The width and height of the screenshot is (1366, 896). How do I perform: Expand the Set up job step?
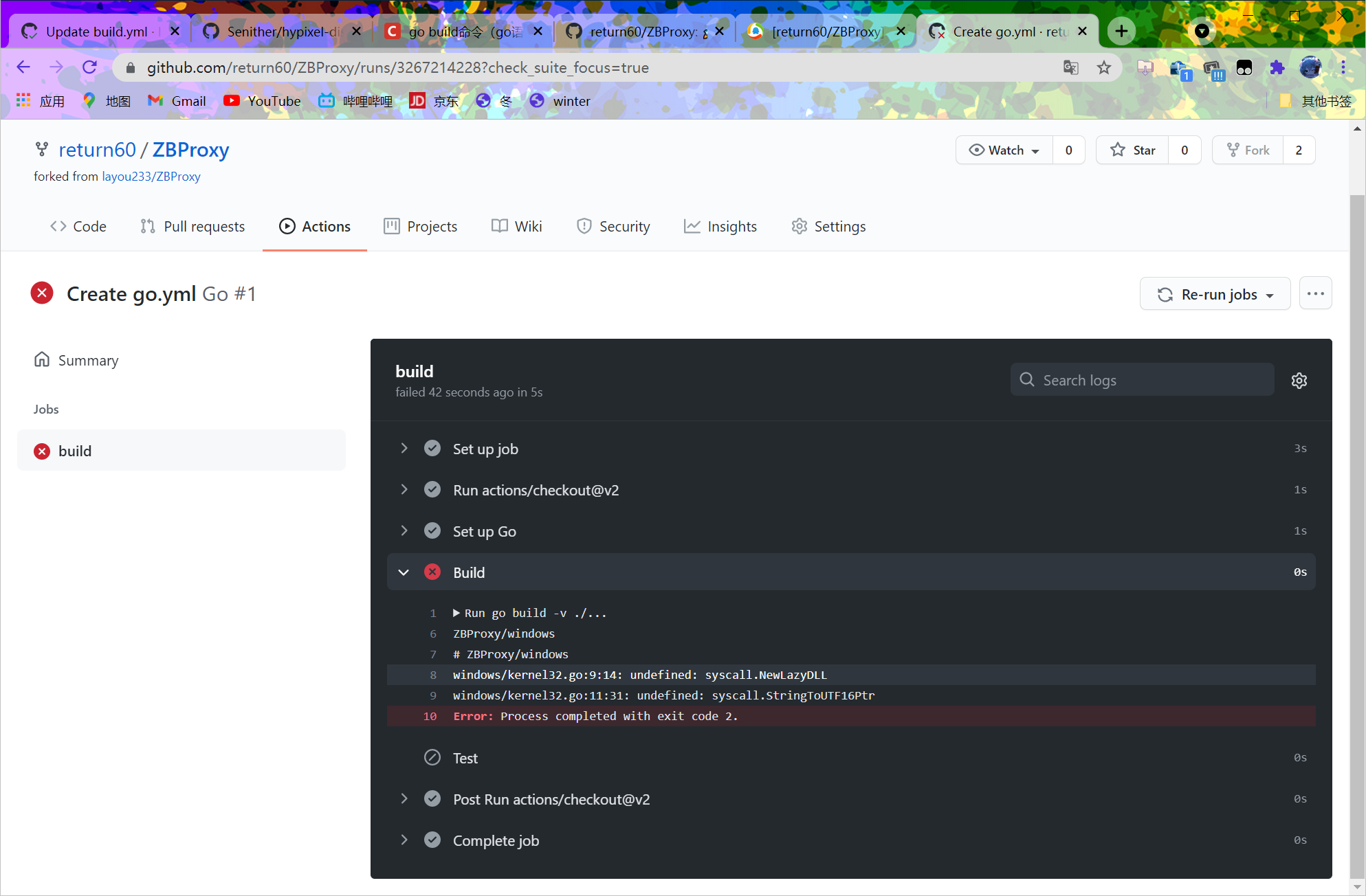[404, 448]
